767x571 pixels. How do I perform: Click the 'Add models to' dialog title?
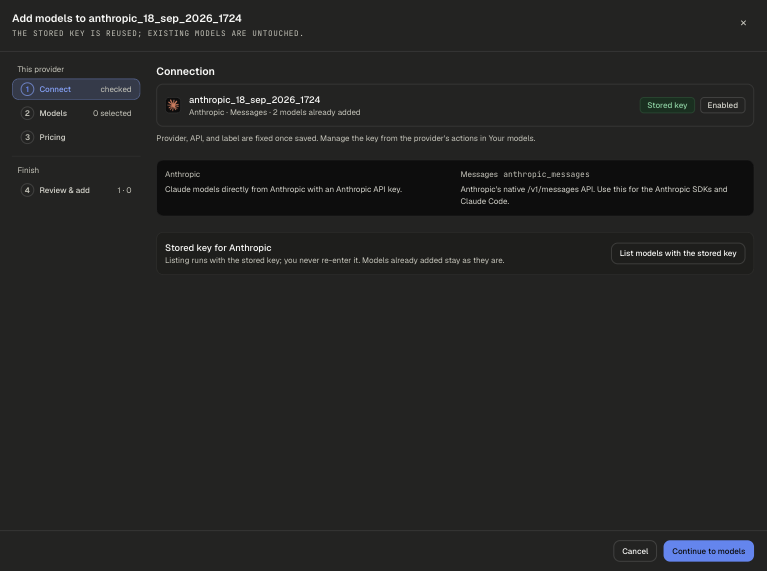pos(127,18)
